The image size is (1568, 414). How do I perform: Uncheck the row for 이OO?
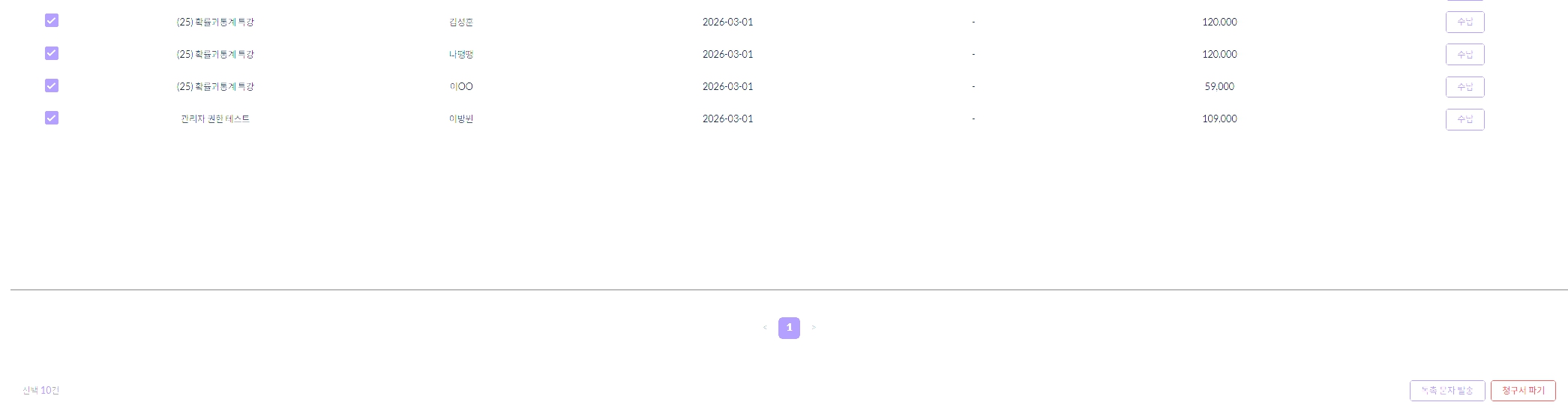(x=52, y=85)
